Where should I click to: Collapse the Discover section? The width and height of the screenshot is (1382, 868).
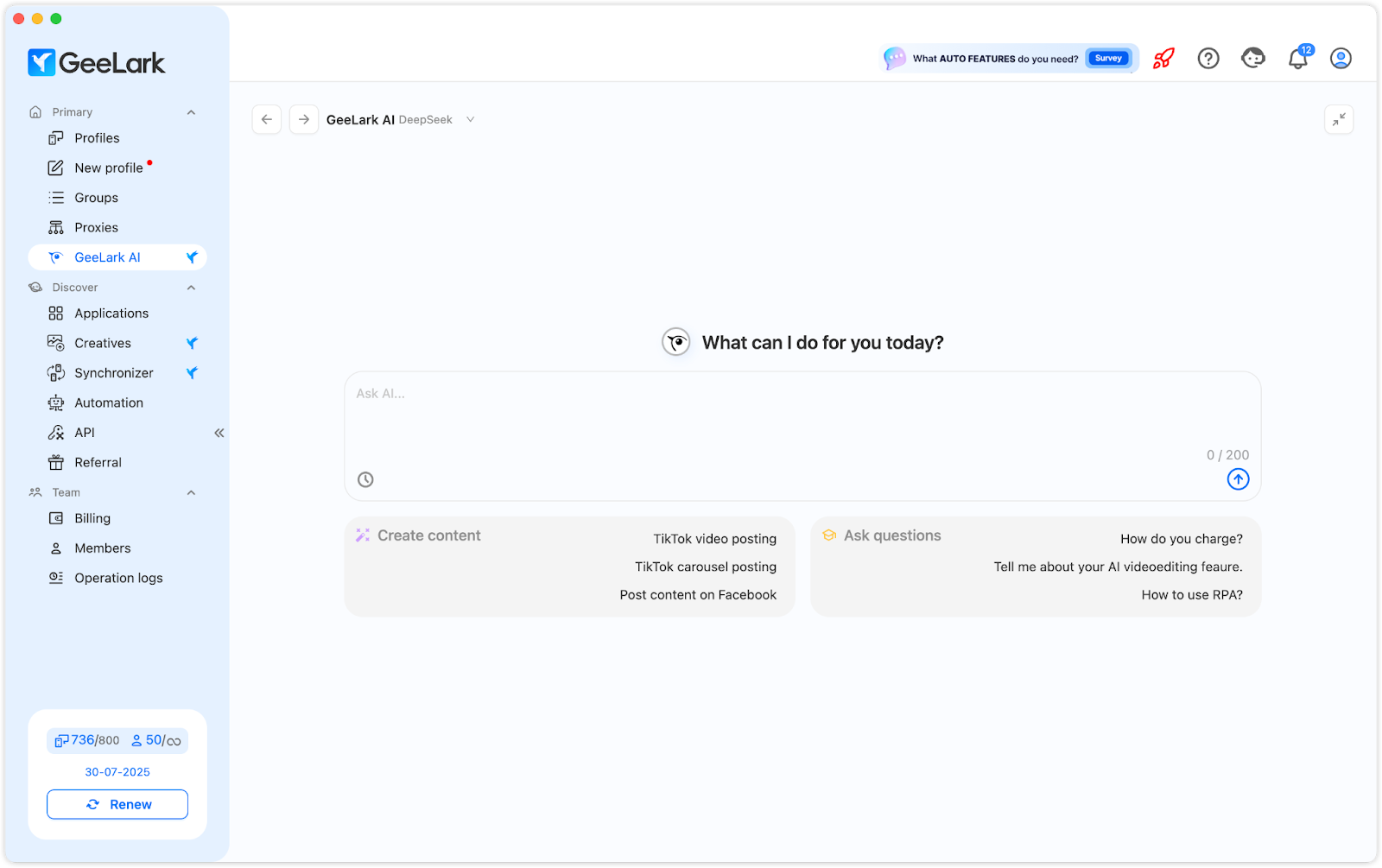tap(192, 288)
